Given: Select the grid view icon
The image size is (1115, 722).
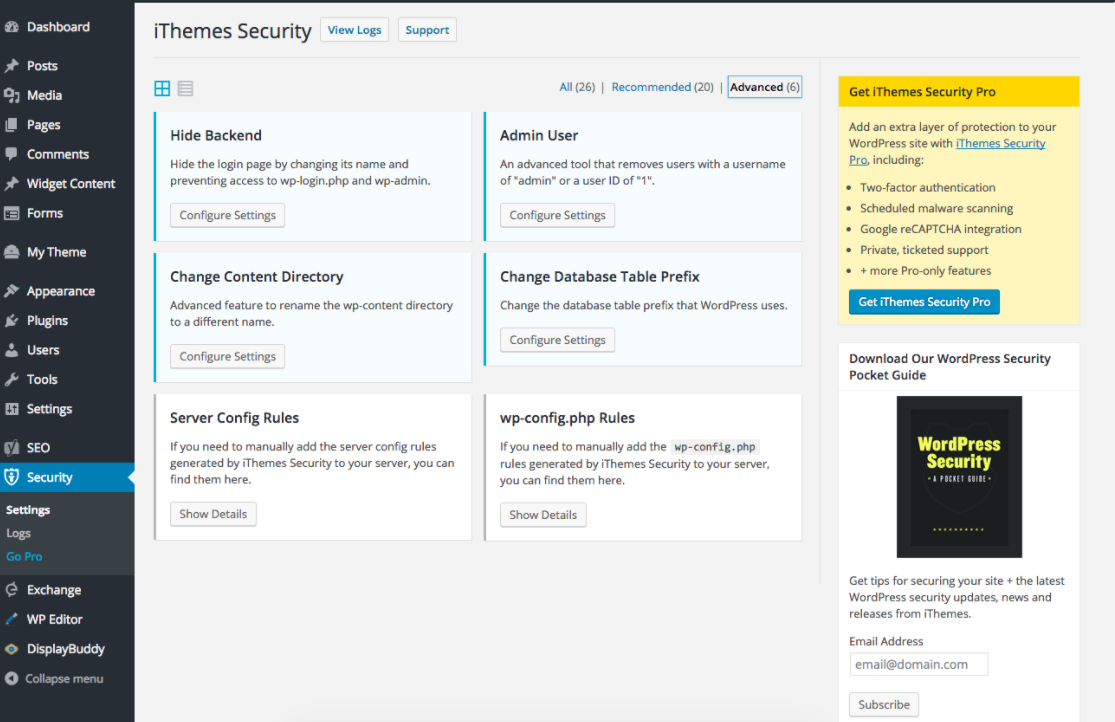Looking at the screenshot, I should pyautogui.click(x=161, y=88).
